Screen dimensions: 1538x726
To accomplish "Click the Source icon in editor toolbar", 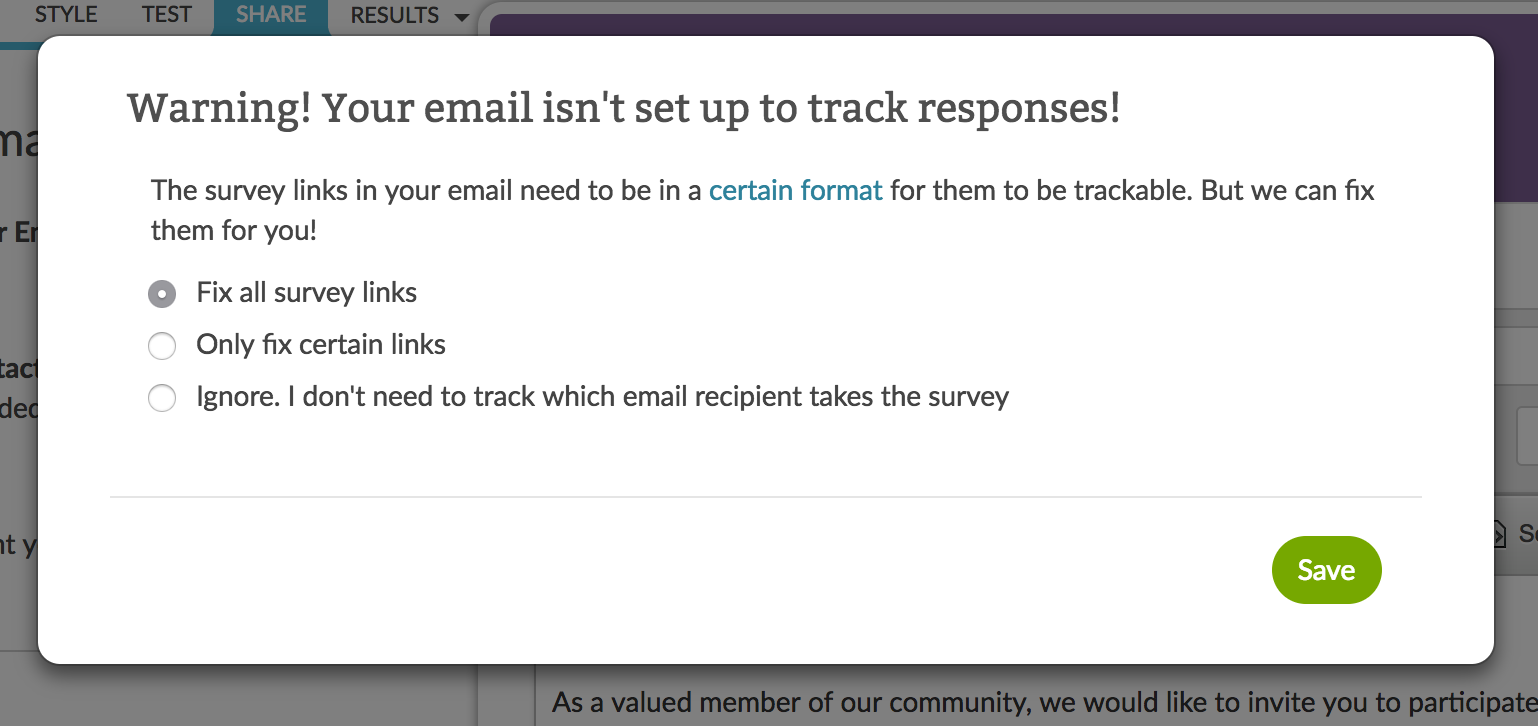I will [x=1500, y=533].
